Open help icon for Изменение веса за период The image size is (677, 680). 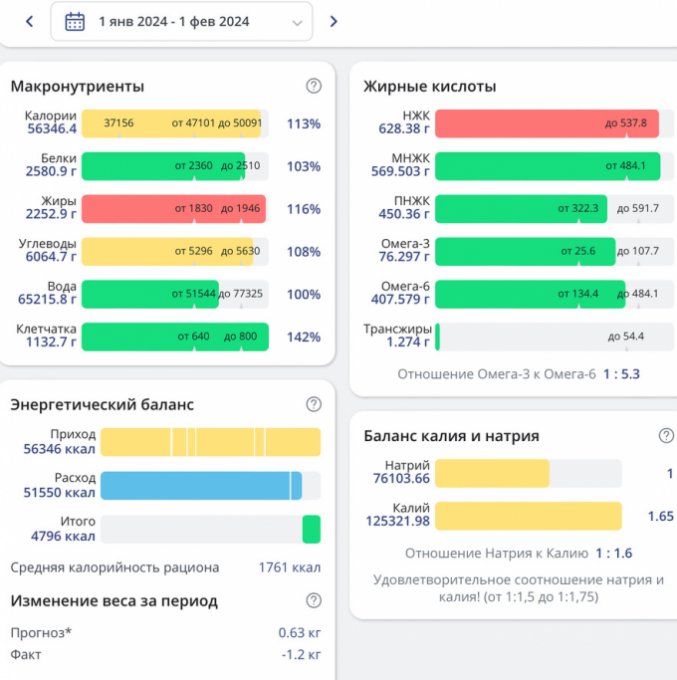[314, 600]
